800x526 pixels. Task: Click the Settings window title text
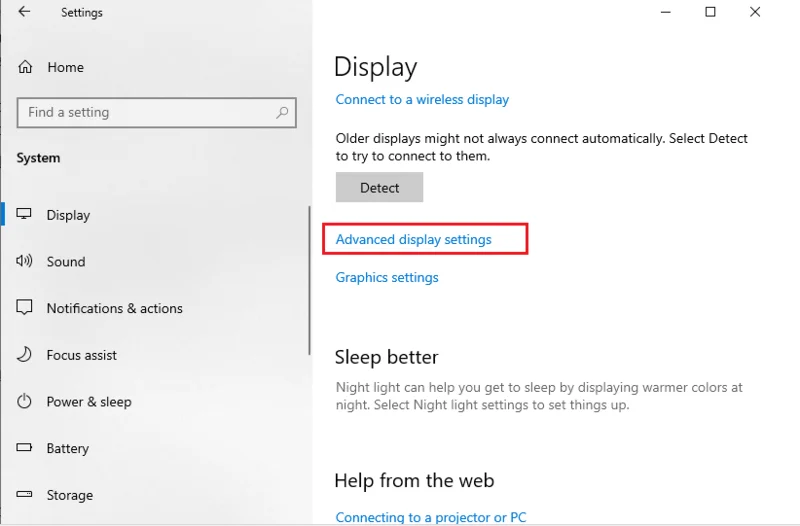pos(82,12)
